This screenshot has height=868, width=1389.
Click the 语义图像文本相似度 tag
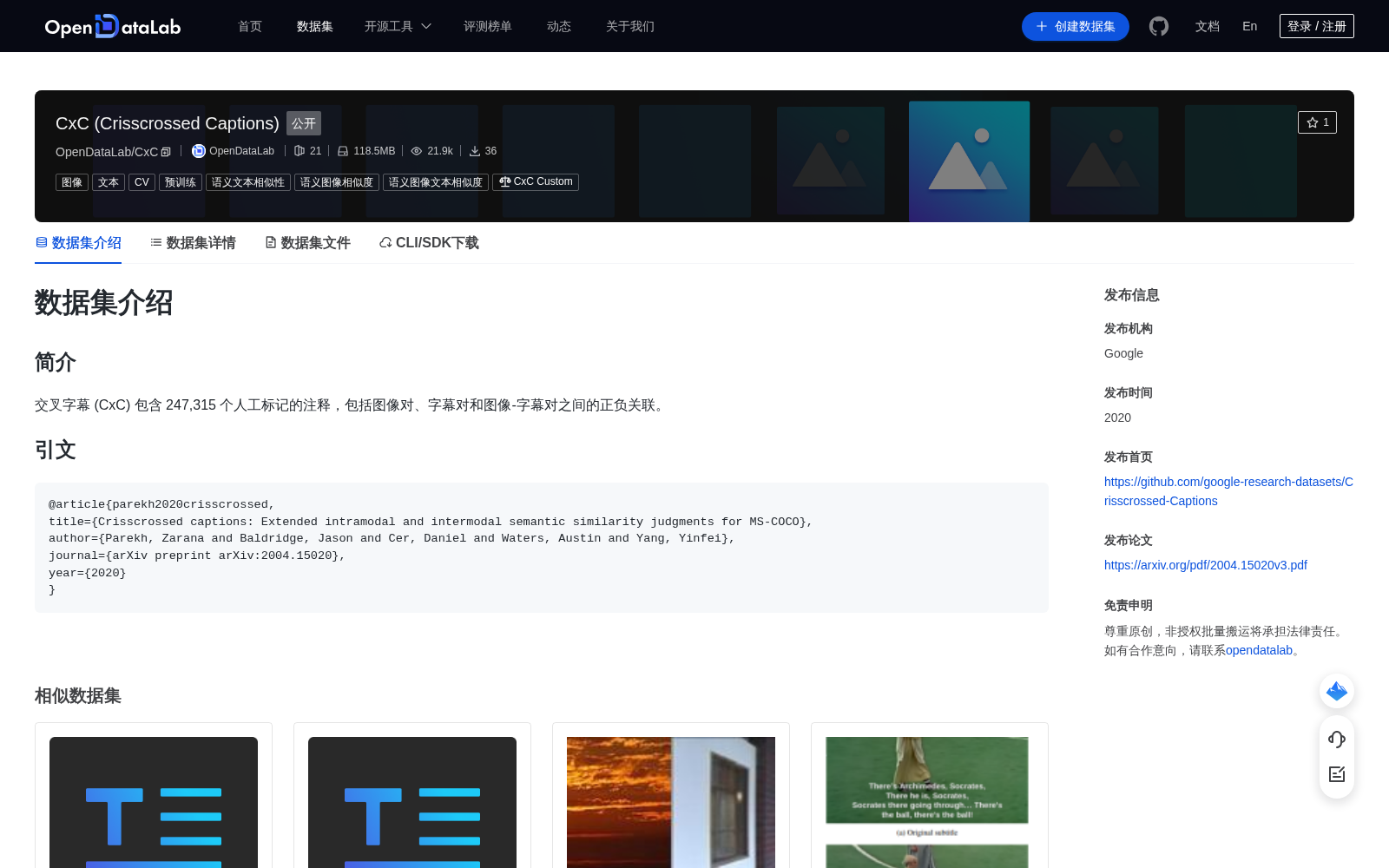click(436, 182)
